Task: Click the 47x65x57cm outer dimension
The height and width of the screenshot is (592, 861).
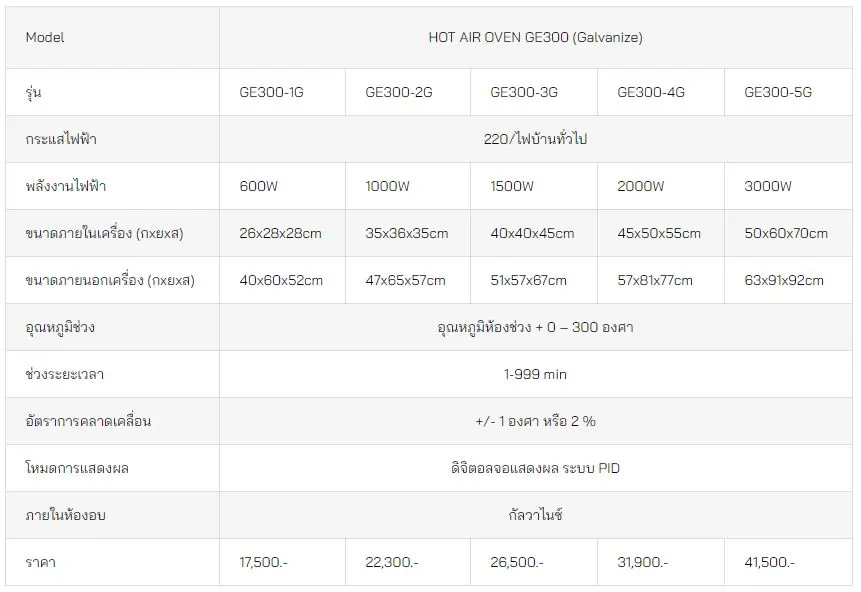Action: click(x=405, y=281)
